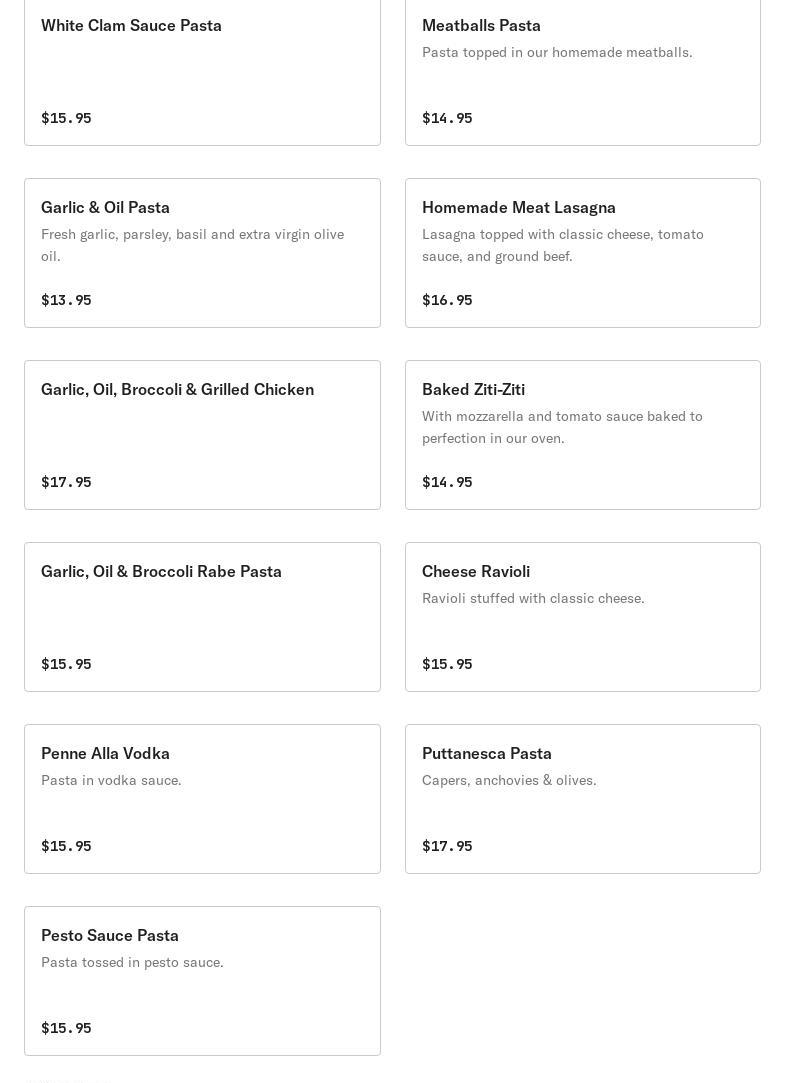Click 'Pasta tossed in pesto sauce.' description
The image size is (785, 1083).
pos(132,962)
